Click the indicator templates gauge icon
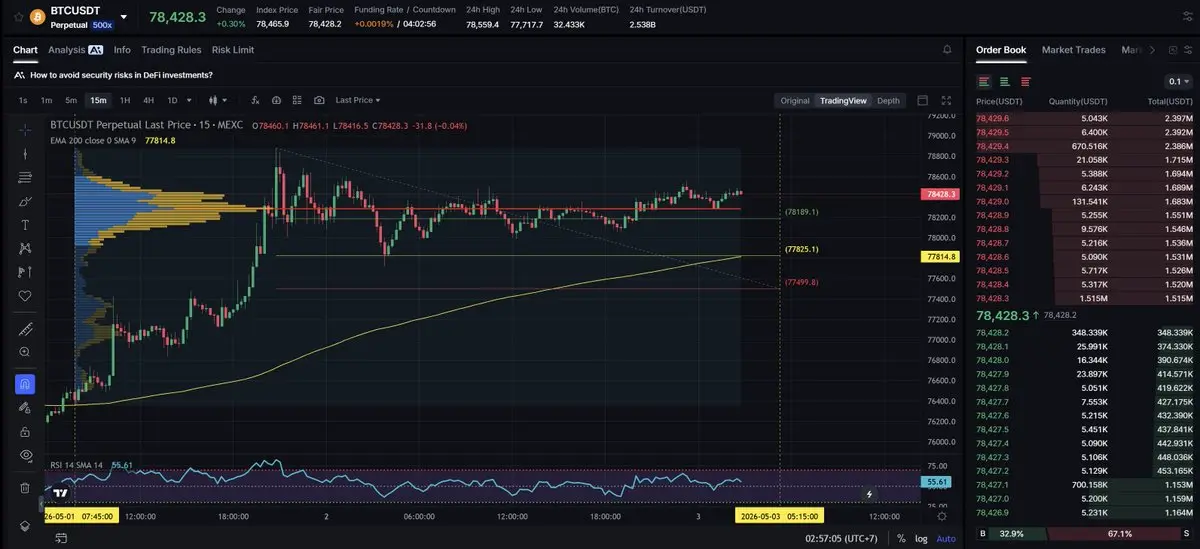 click(277, 100)
